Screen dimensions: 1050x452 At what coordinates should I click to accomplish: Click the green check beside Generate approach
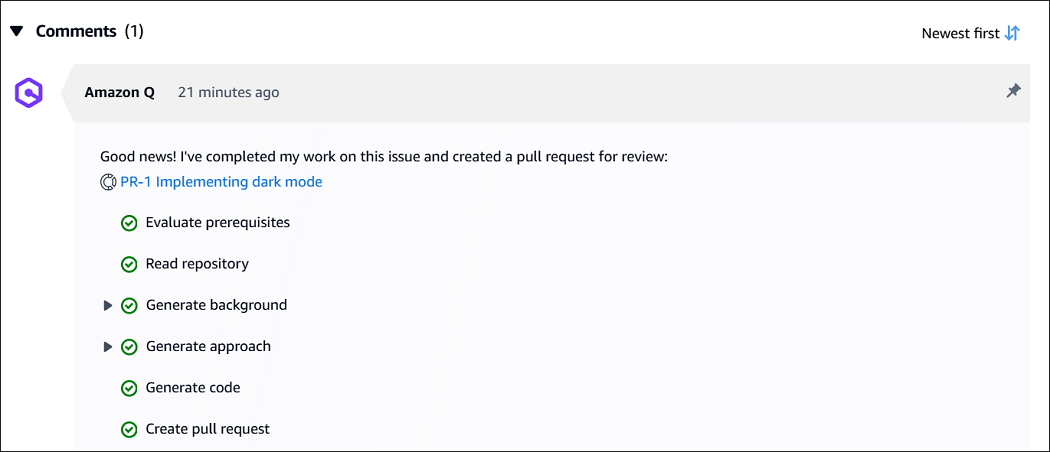(x=129, y=347)
